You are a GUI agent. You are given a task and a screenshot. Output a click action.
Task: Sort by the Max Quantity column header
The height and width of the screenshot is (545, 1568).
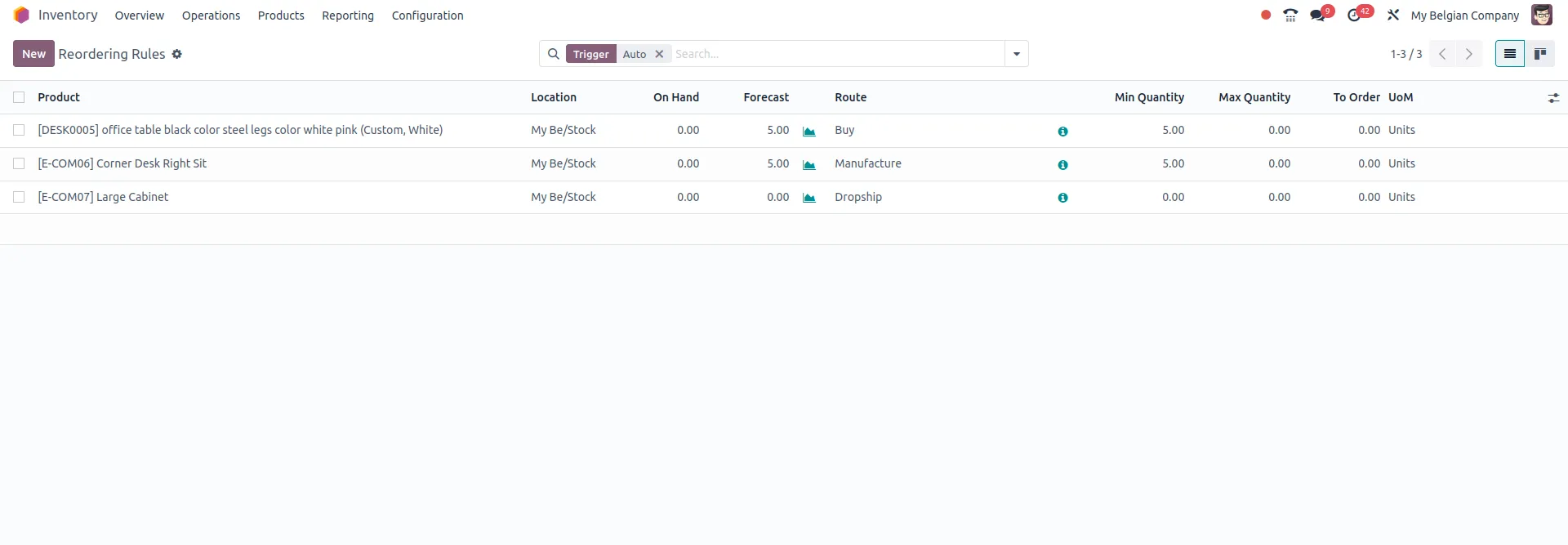coord(1254,97)
